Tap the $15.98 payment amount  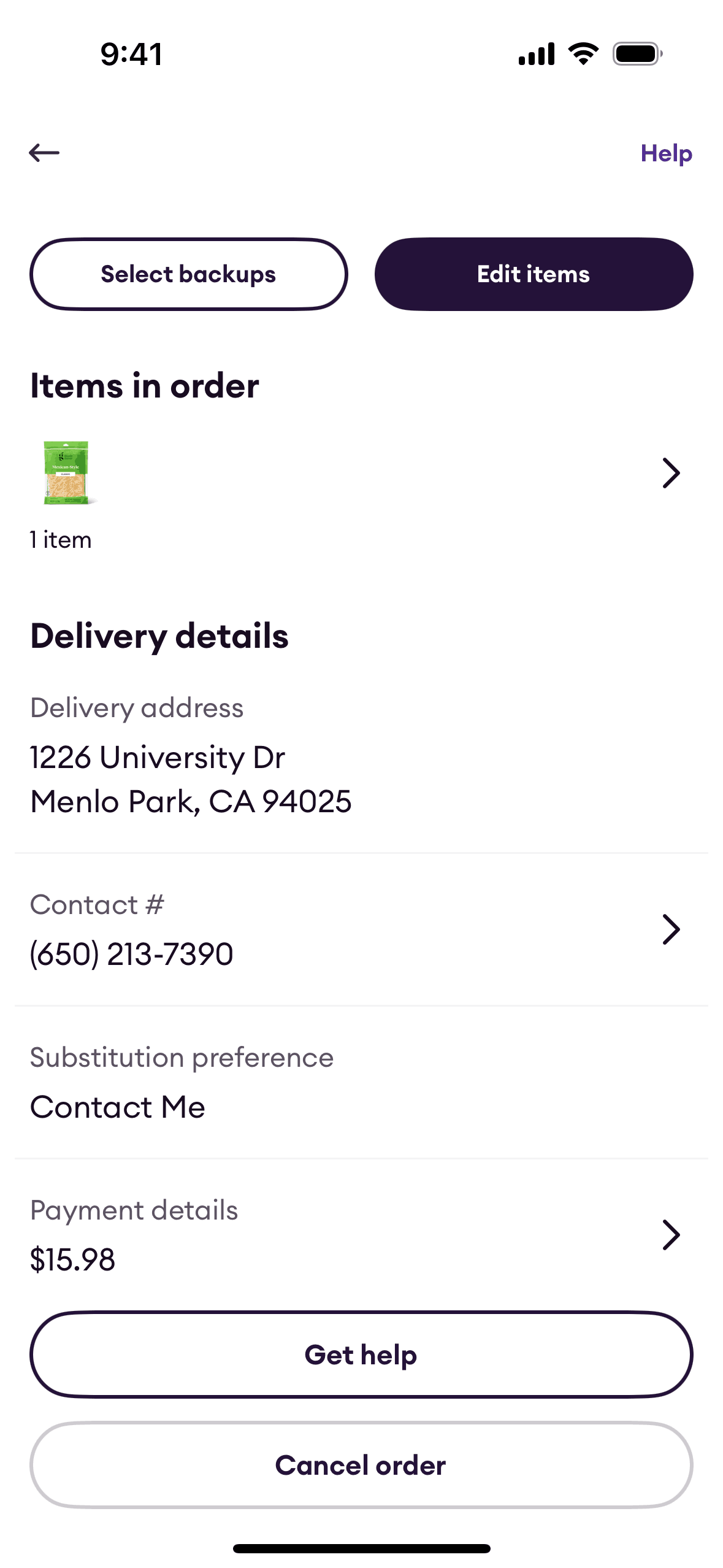coord(72,1260)
